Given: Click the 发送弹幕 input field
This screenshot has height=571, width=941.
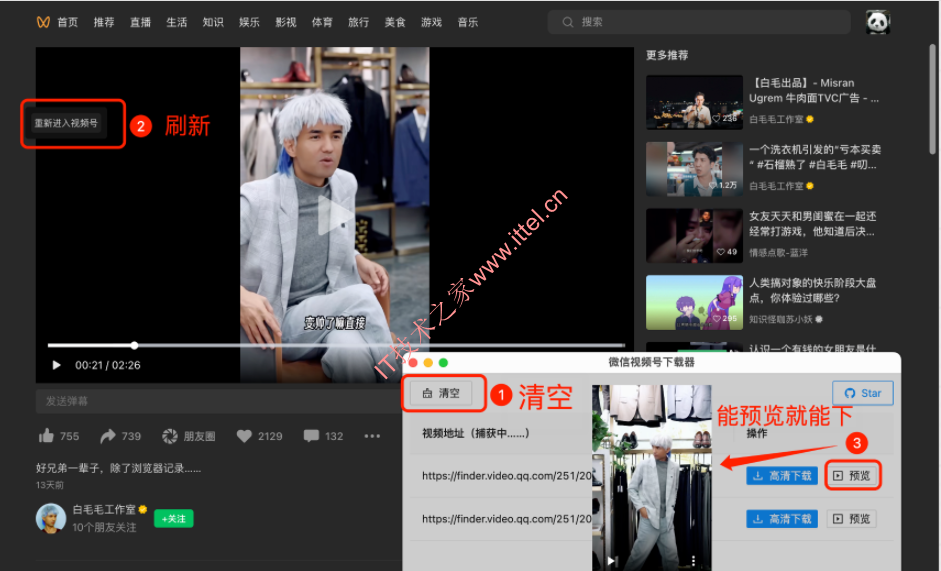Looking at the screenshot, I should 219,401.
